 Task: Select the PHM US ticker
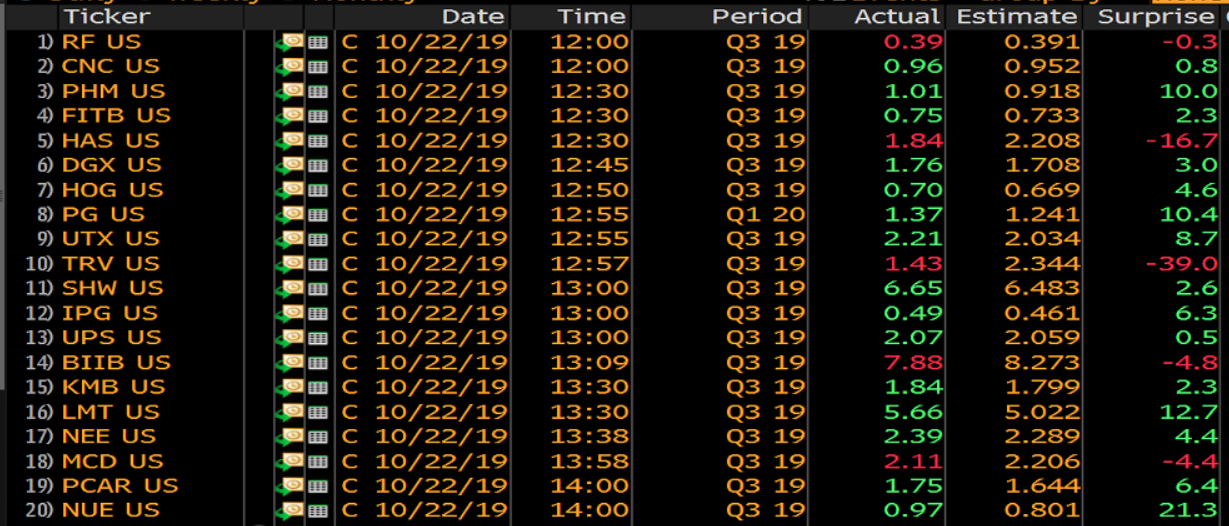(x=113, y=91)
